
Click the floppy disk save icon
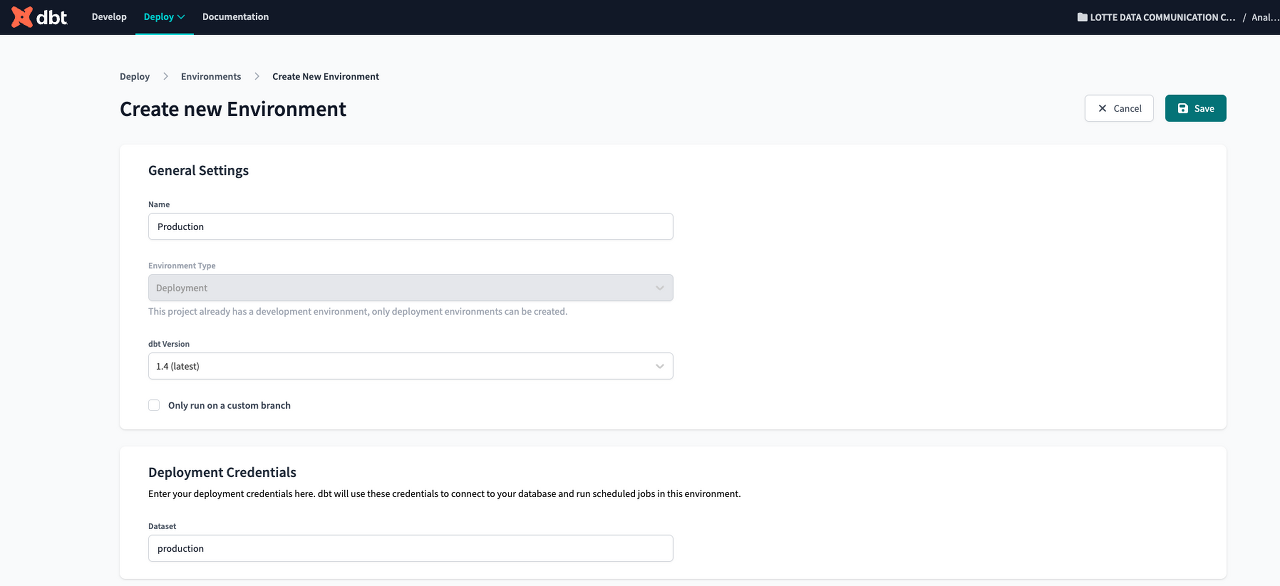[1183, 108]
